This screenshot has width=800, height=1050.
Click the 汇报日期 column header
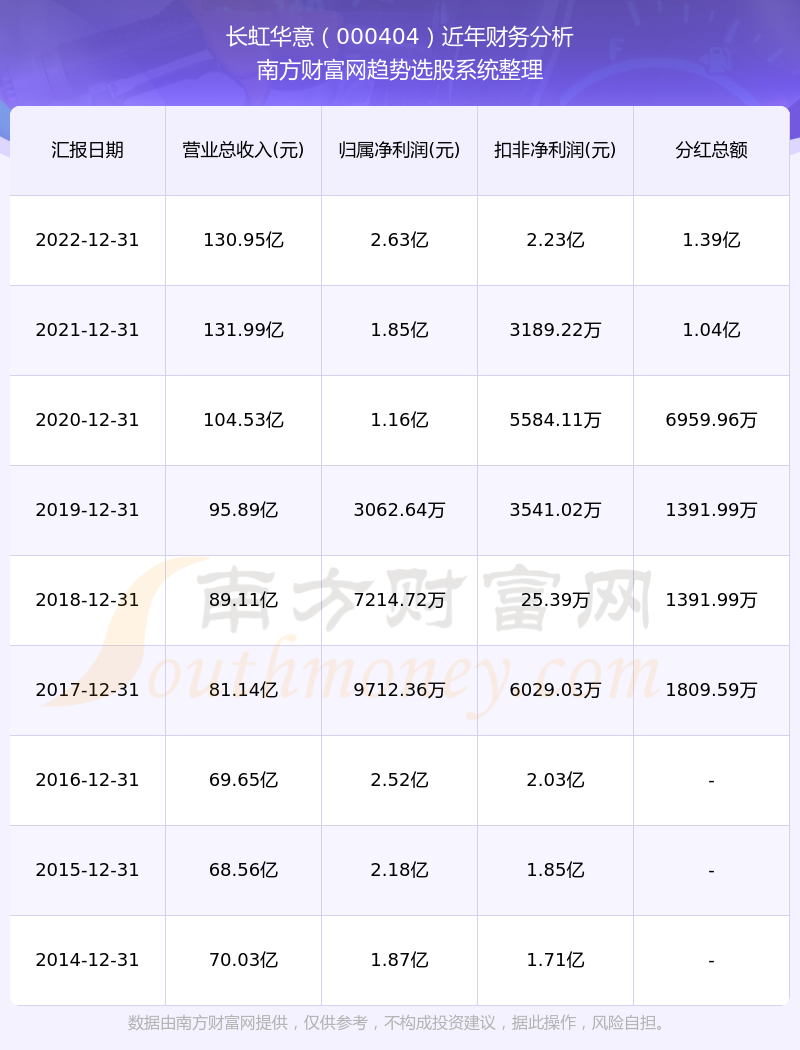tap(87, 150)
